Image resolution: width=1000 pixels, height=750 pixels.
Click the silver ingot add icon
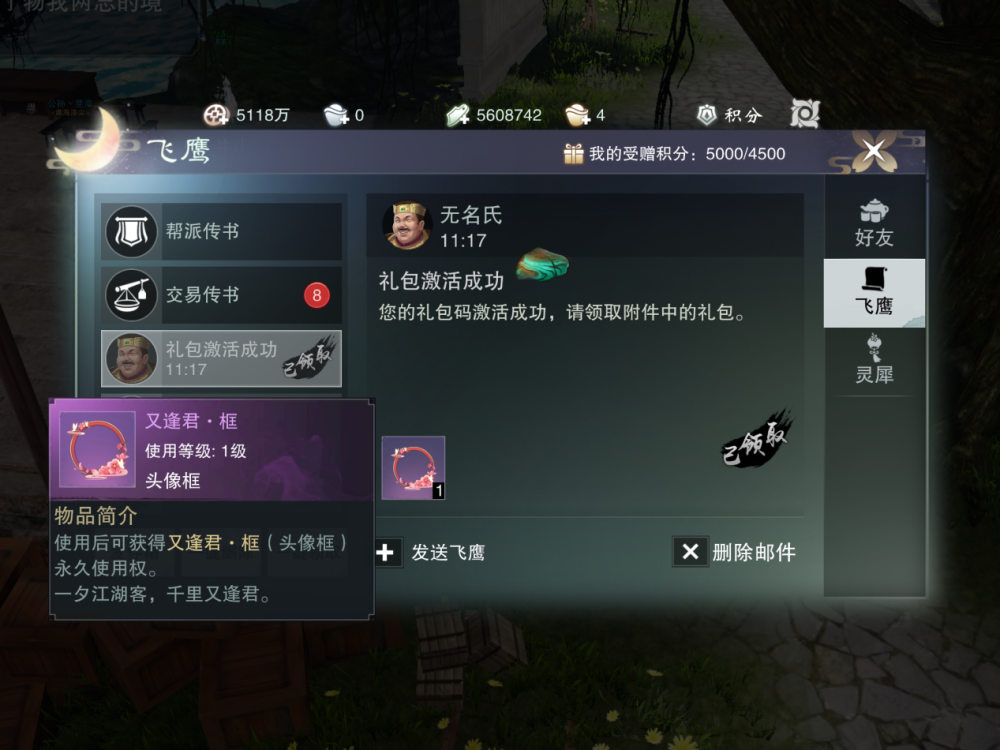coord(336,115)
